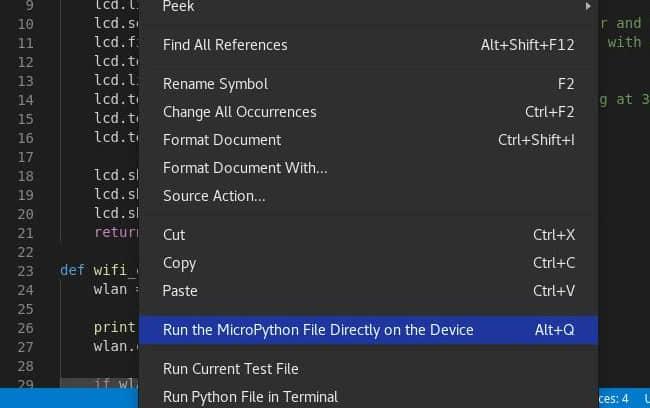Click the return keyword on line 21
Viewport: 650px width, 408px height.
pyautogui.click(x=117, y=231)
